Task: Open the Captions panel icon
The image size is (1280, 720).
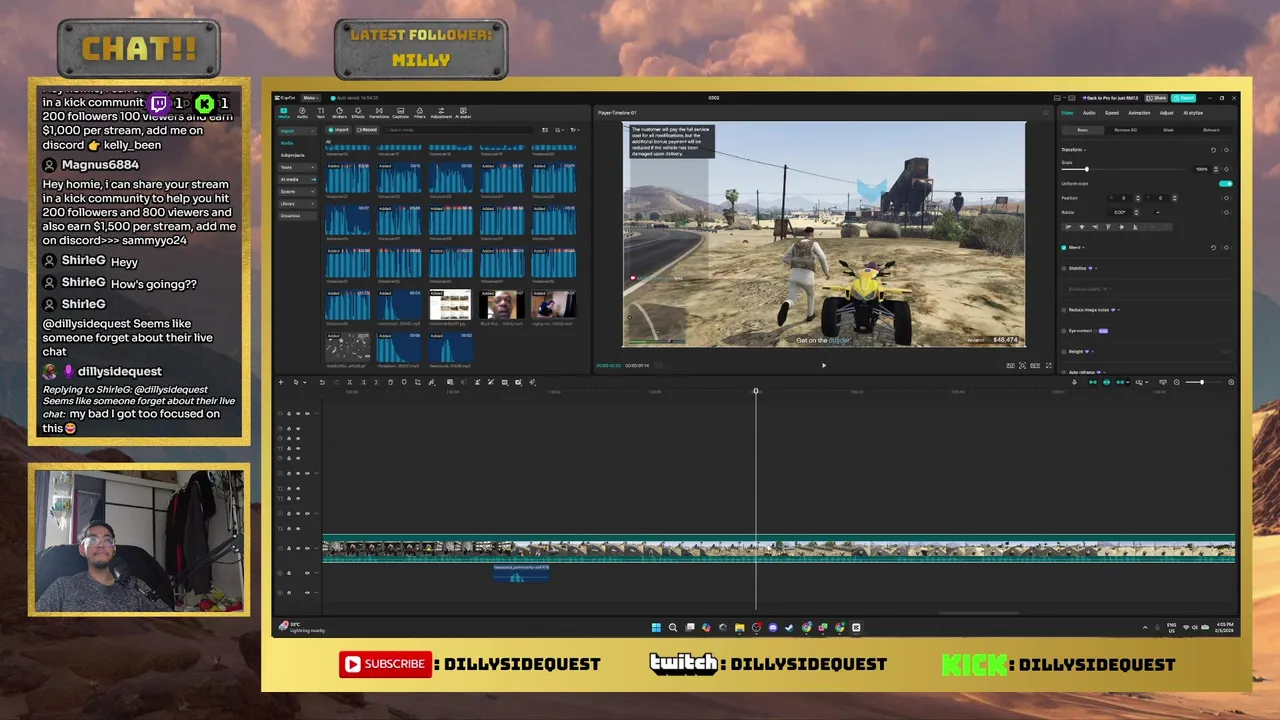Action: [x=400, y=111]
